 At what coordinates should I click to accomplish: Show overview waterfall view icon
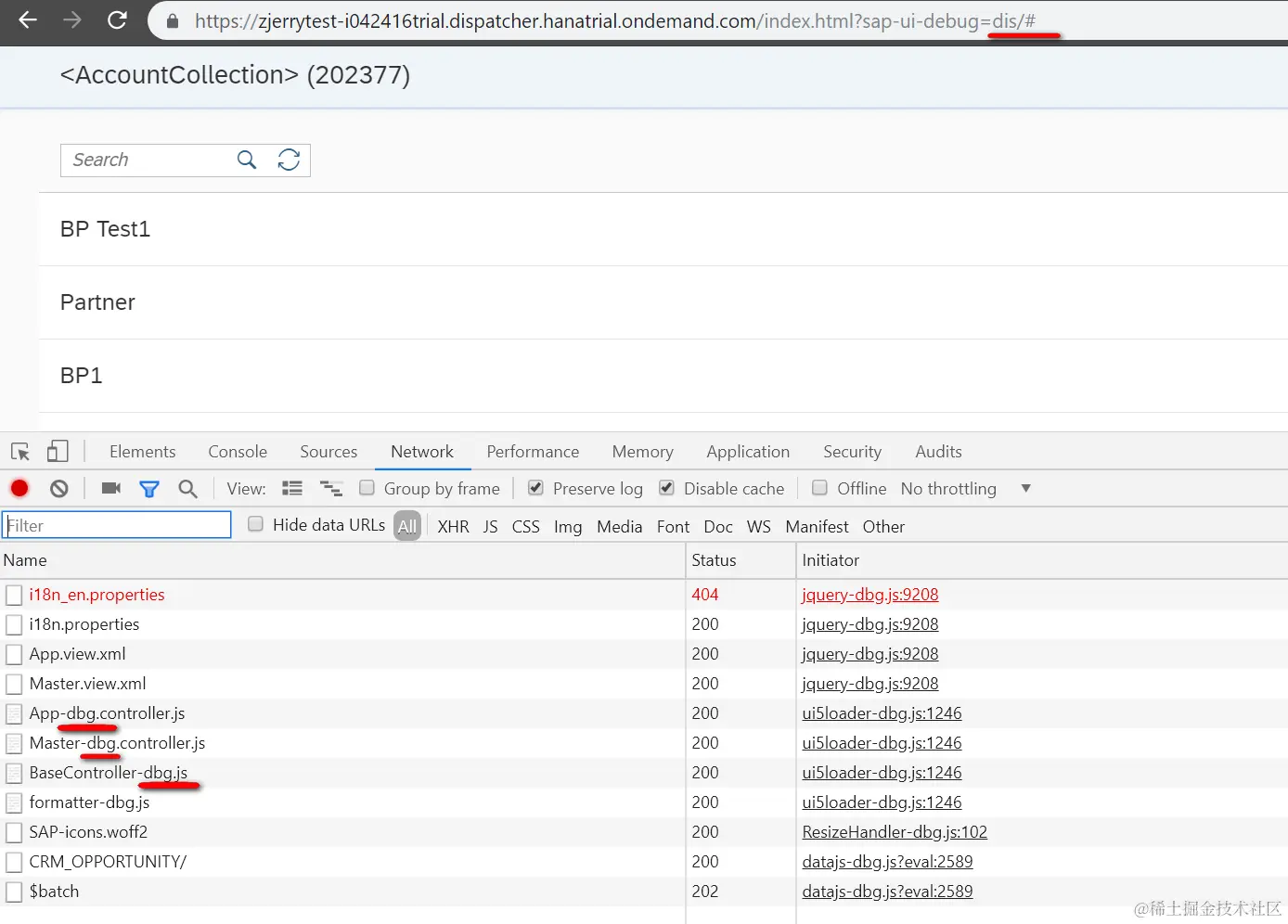coord(331,488)
